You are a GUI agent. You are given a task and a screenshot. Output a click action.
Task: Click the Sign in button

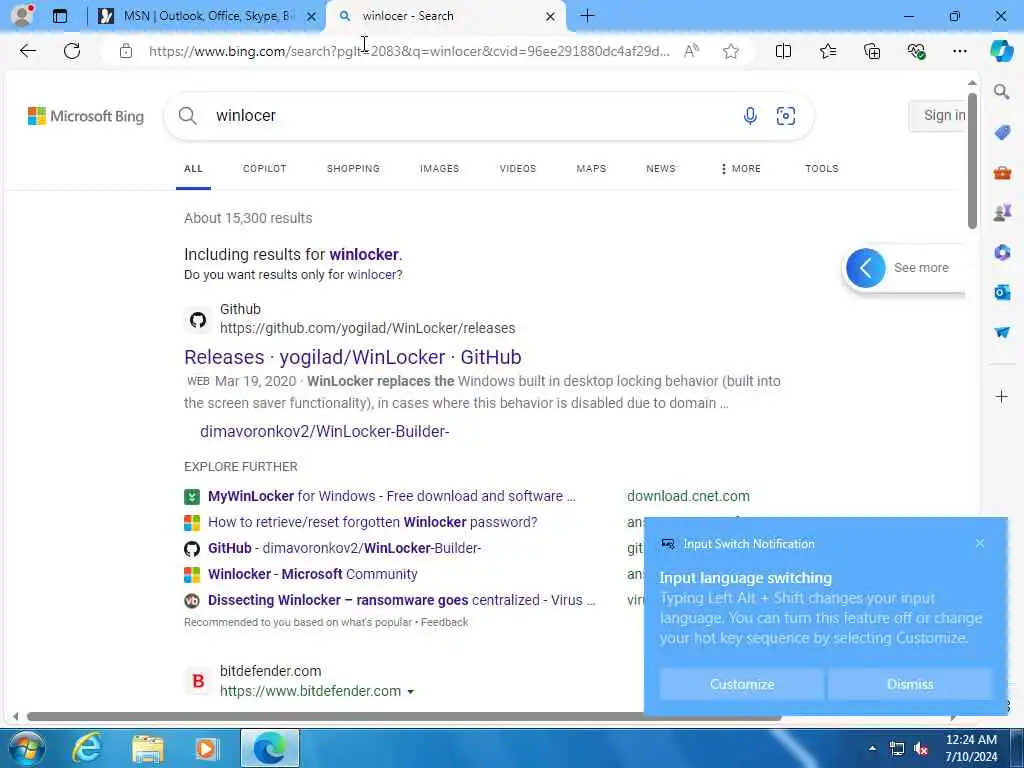938,116
